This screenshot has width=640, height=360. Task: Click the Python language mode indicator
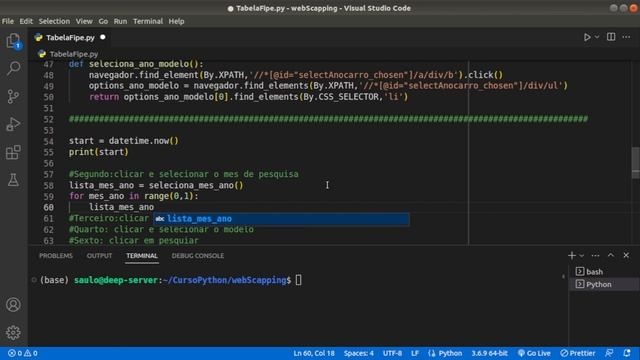445,353
